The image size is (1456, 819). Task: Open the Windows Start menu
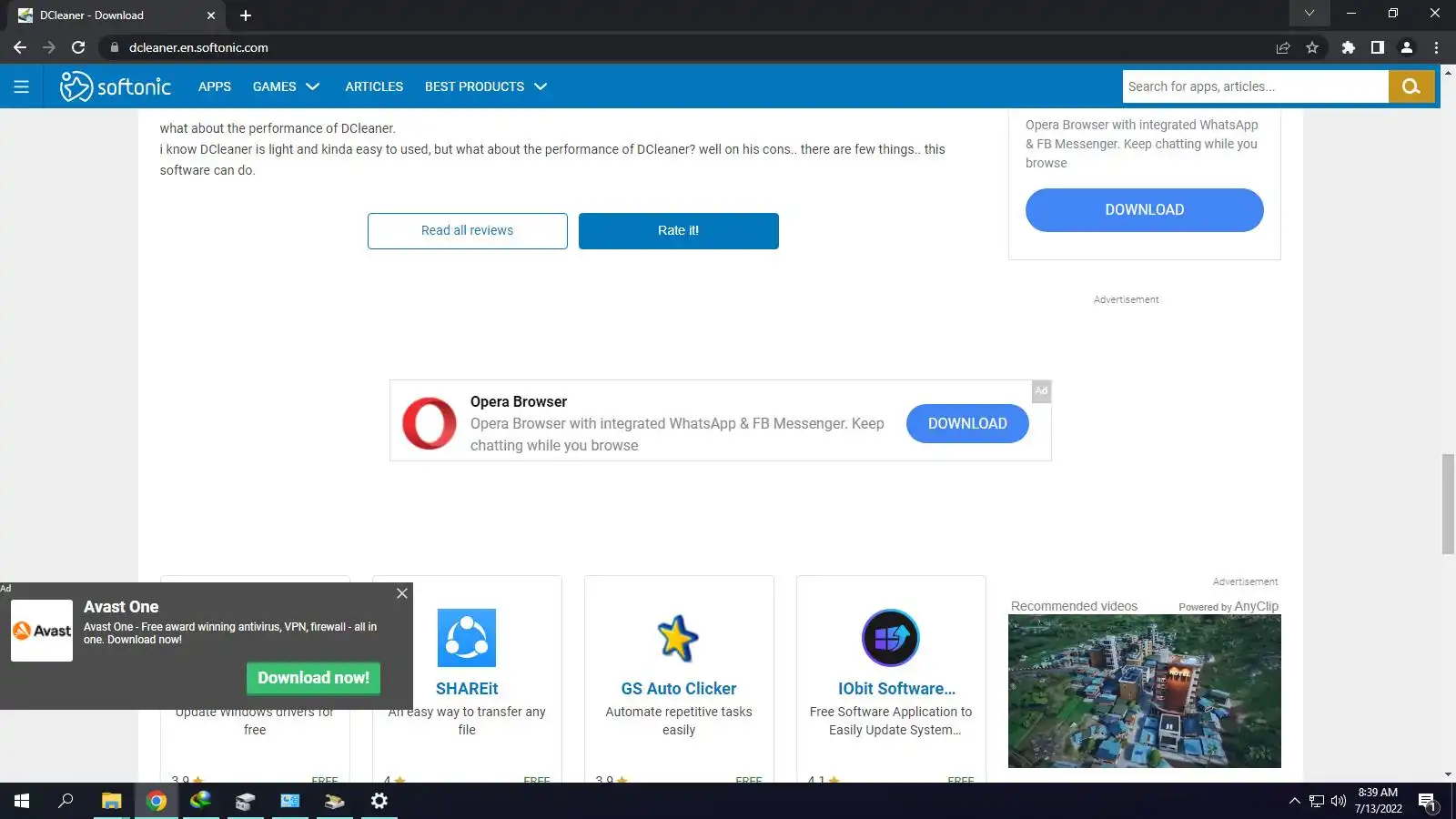click(x=22, y=801)
